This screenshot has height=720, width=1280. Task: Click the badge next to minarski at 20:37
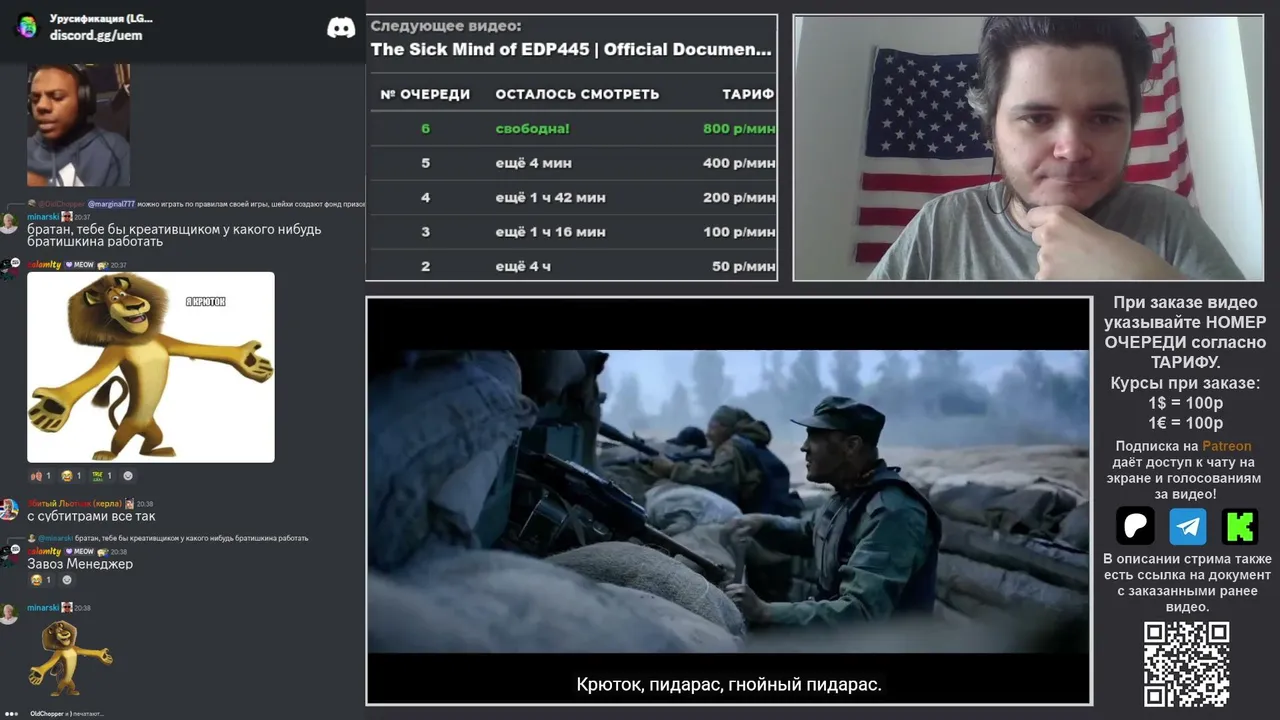[x=67, y=216]
